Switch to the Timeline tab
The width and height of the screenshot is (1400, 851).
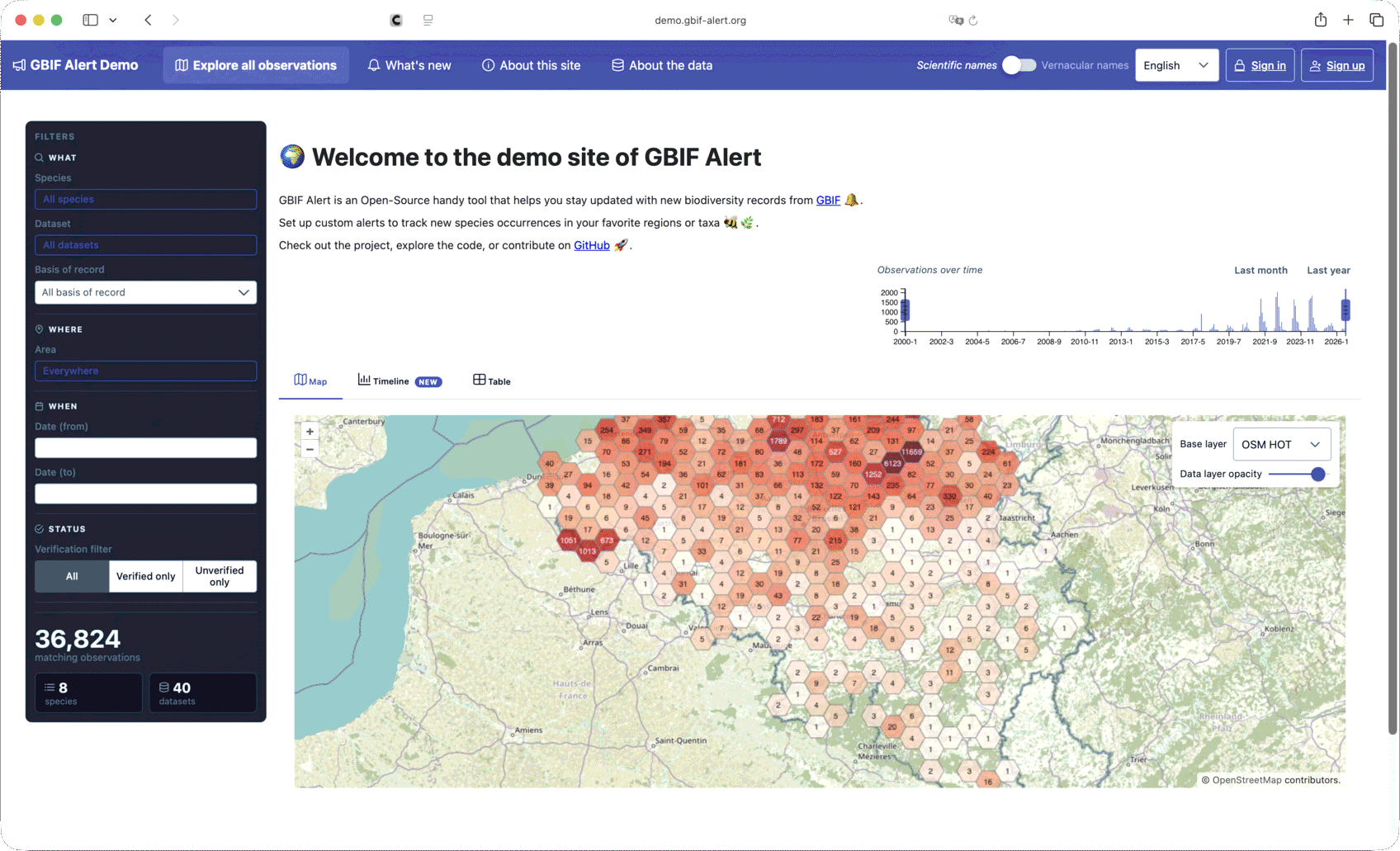click(x=400, y=381)
